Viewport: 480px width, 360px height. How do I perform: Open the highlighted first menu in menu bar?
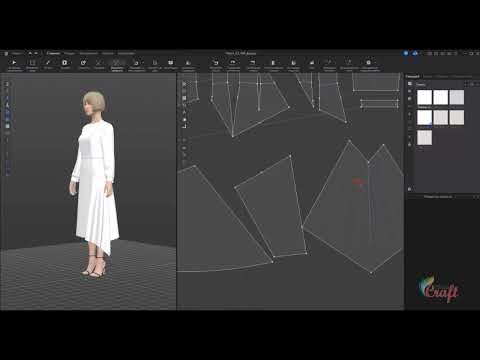click(x=53, y=53)
